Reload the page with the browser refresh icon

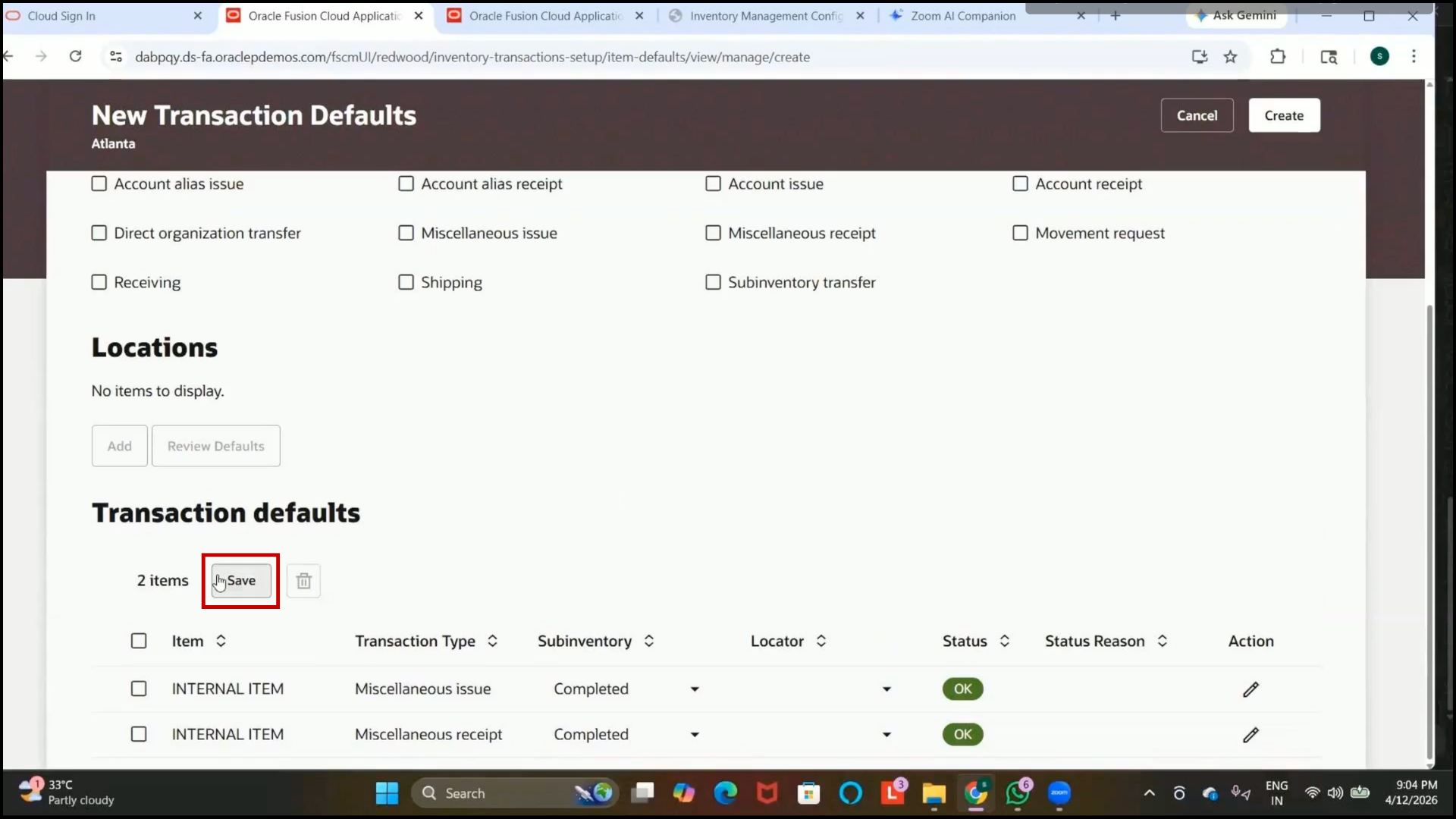(75, 56)
